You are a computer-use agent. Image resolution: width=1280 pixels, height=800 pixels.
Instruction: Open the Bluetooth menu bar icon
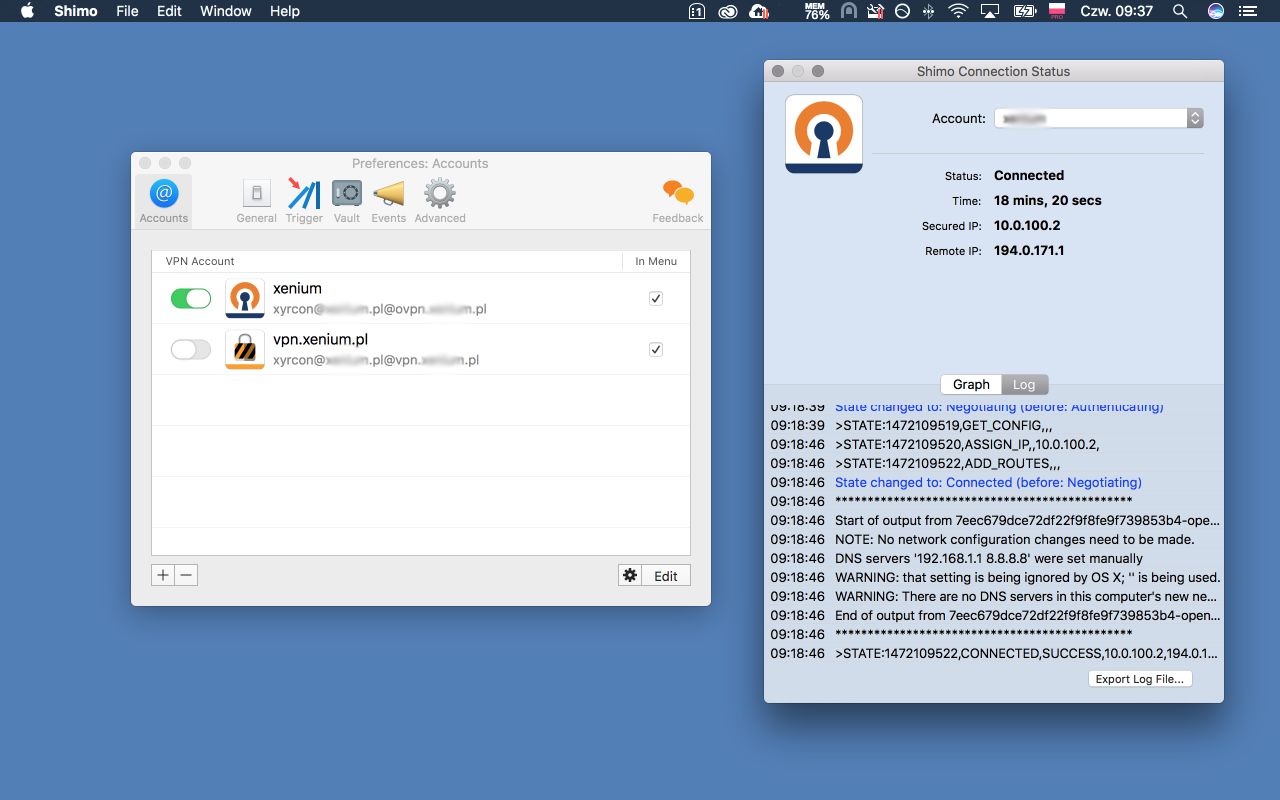pos(929,11)
